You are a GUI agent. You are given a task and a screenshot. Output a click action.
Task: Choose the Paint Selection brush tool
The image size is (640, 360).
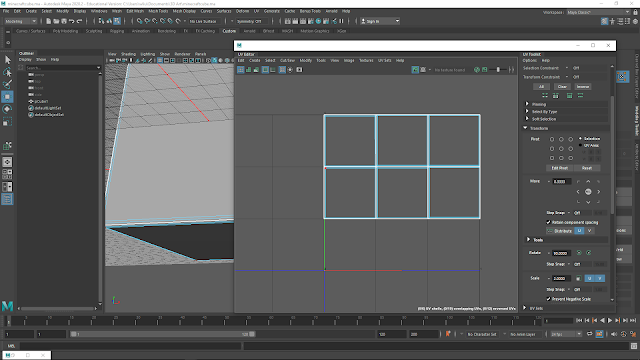point(7,84)
